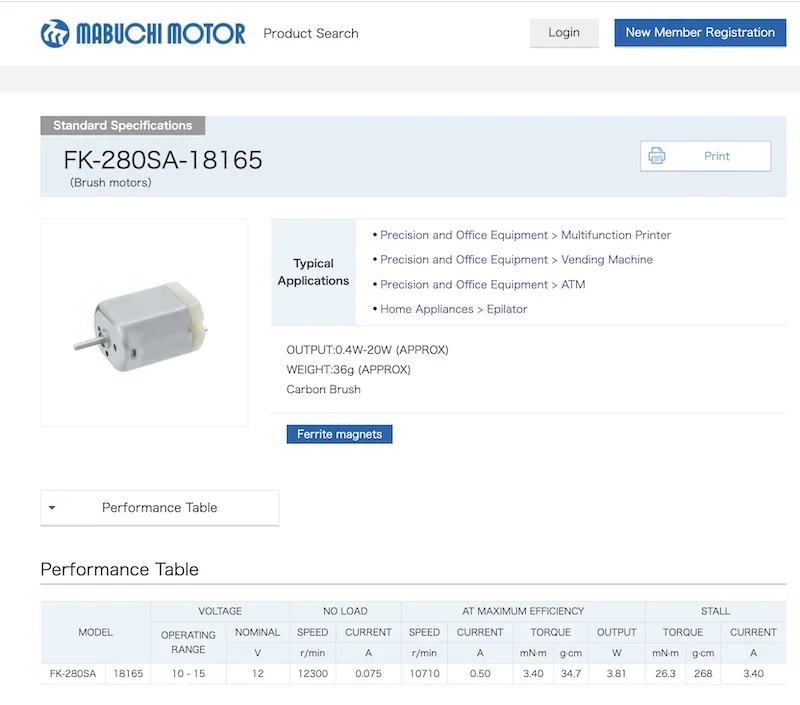800x705 pixels.
Task: Open New Member Registration
Action: [700, 33]
